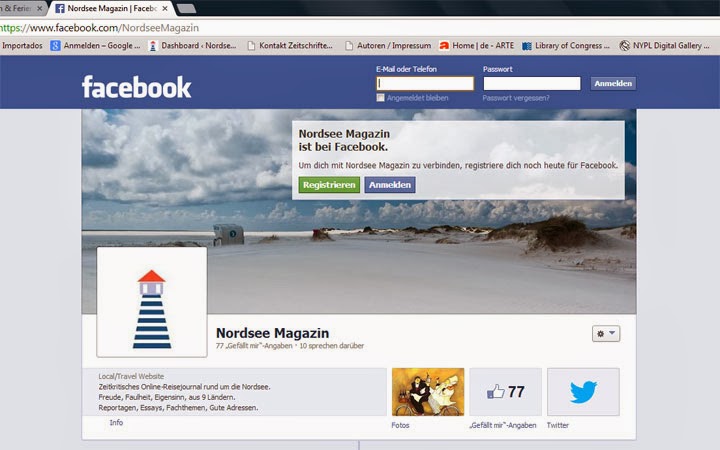Click the Fotos label
The width and height of the screenshot is (720, 450).
[400, 425]
